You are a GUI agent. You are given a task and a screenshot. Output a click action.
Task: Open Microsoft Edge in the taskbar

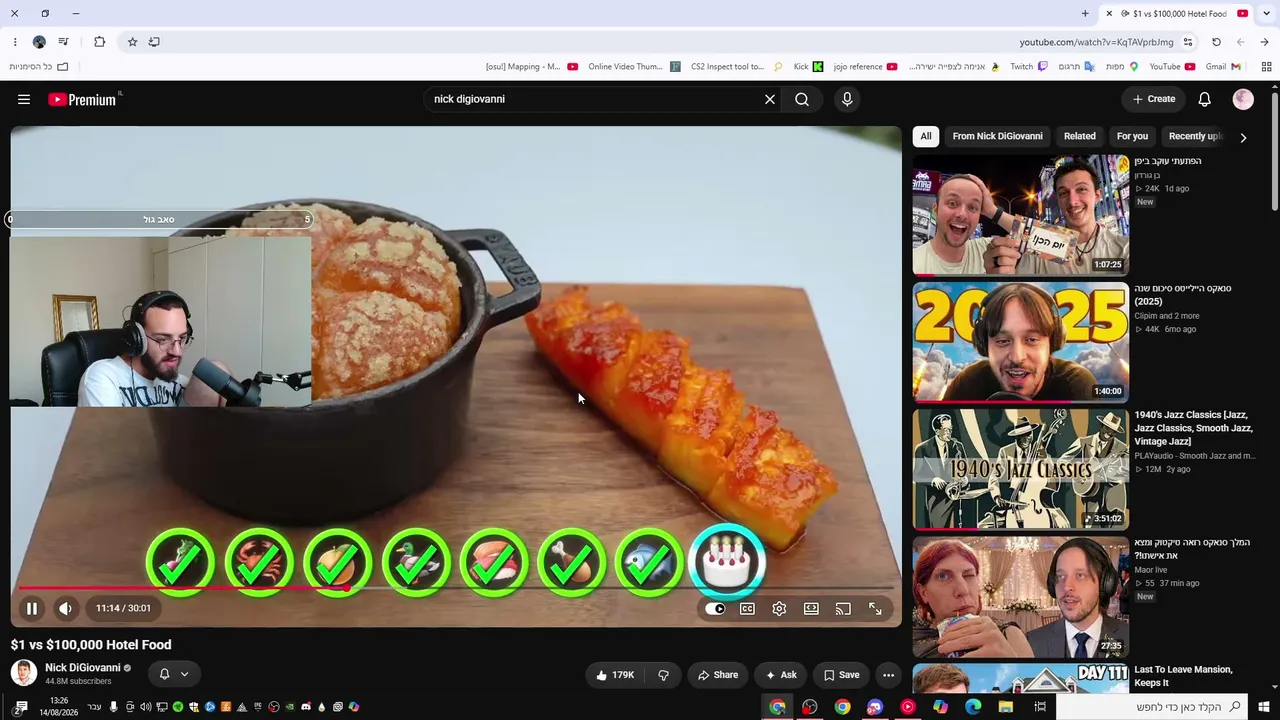tap(973, 707)
